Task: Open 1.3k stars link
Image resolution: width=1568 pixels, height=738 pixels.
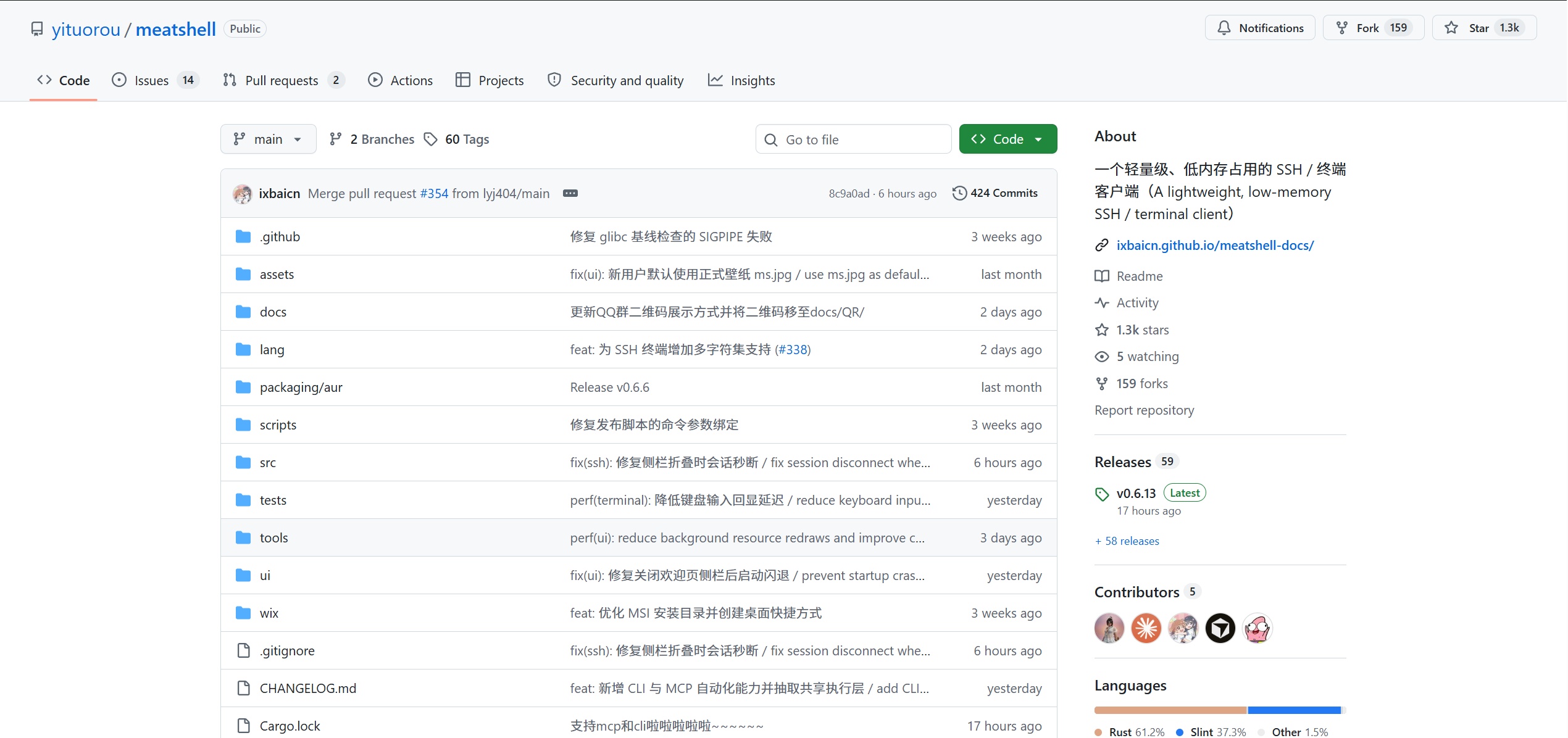Action: click(x=1143, y=330)
